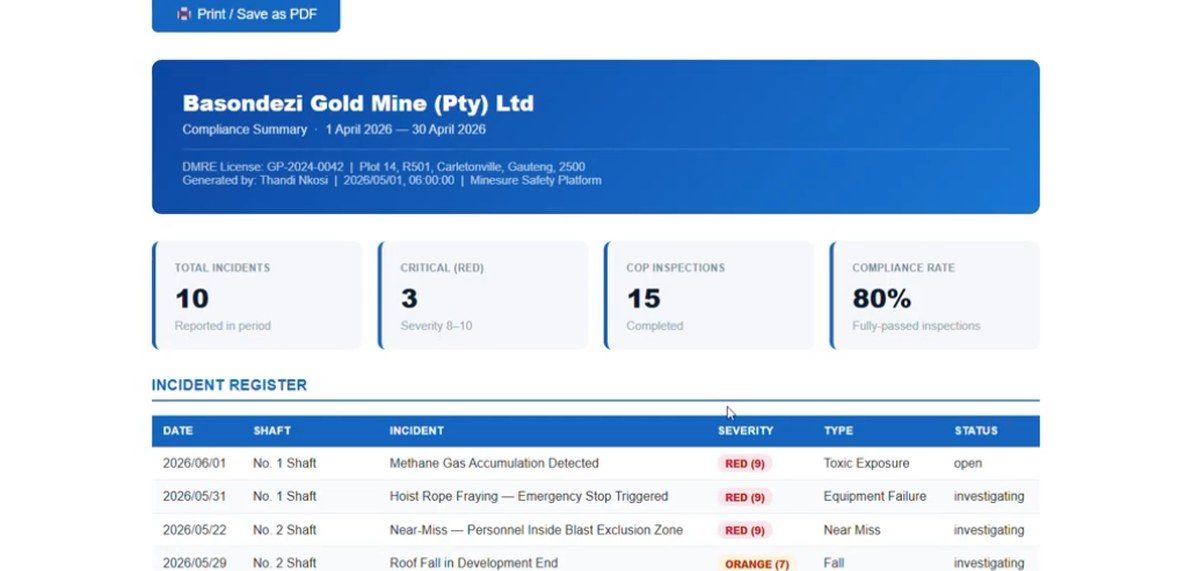
Task: Select the Basondezi Gold Mine (Pty) Ltd heading
Action: [358, 103]
